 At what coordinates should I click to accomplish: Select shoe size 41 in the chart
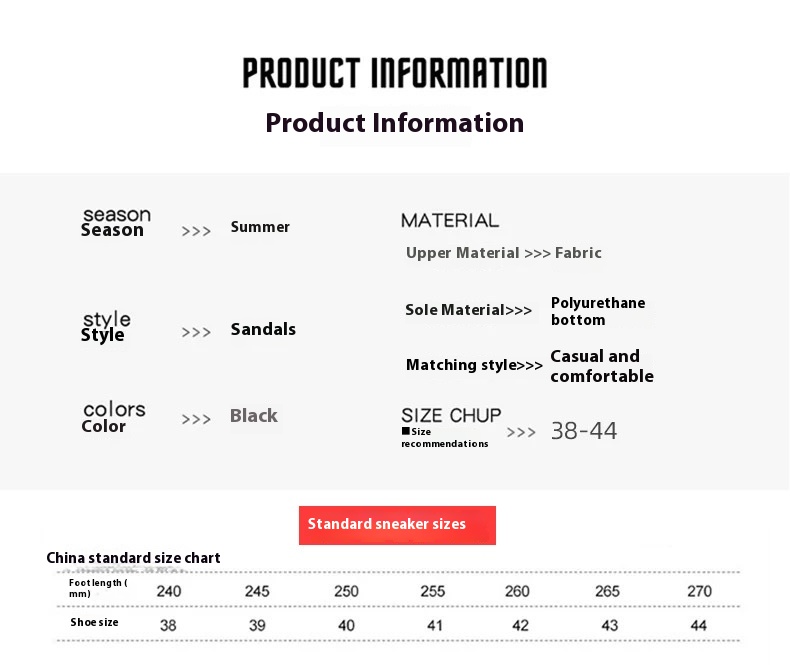(x=433, y=625)
